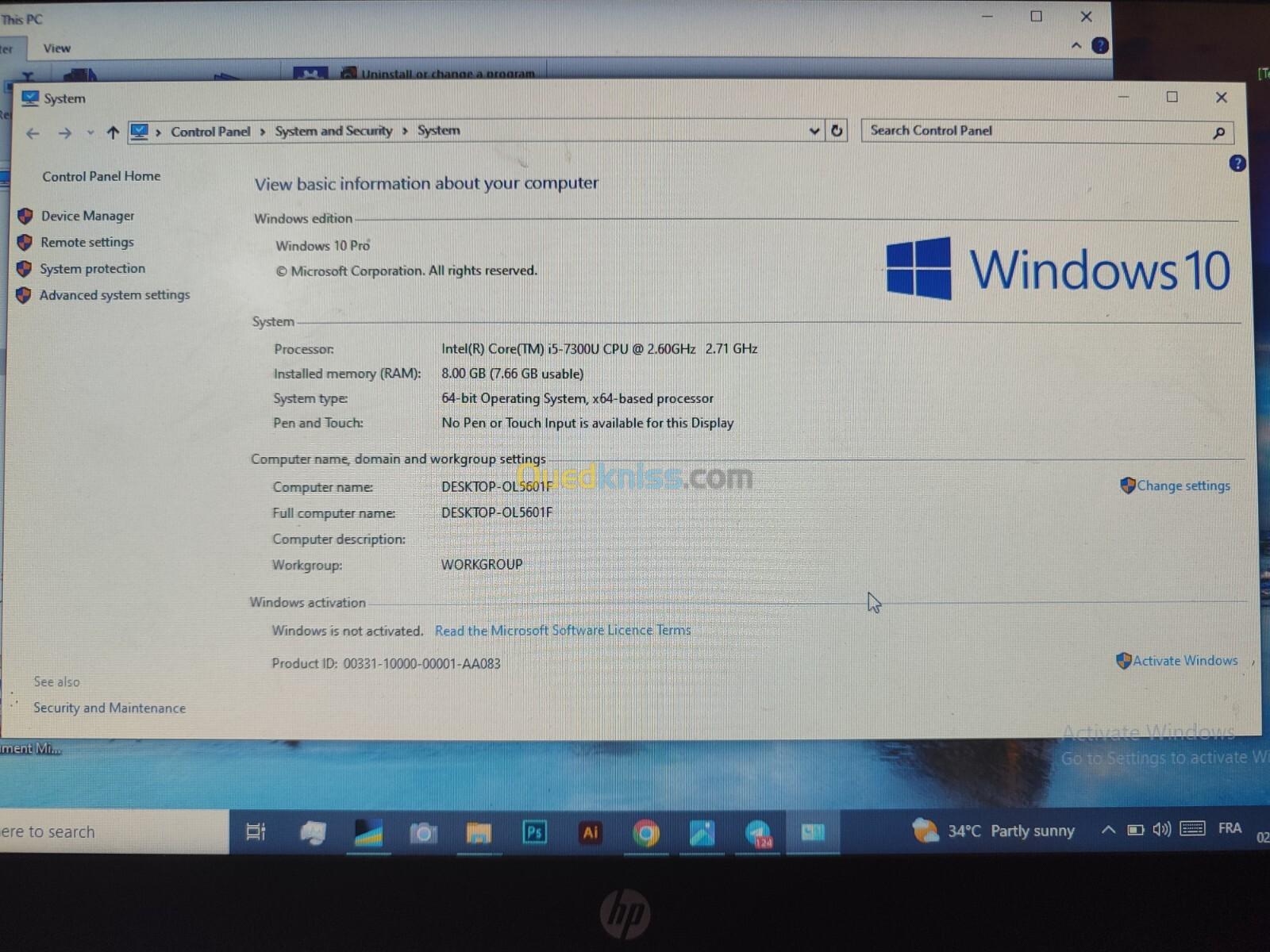The height and width of the screenshot is (952, 1270).
Task: Click the battery icon in the tray
Action: tap(1136, 830)
